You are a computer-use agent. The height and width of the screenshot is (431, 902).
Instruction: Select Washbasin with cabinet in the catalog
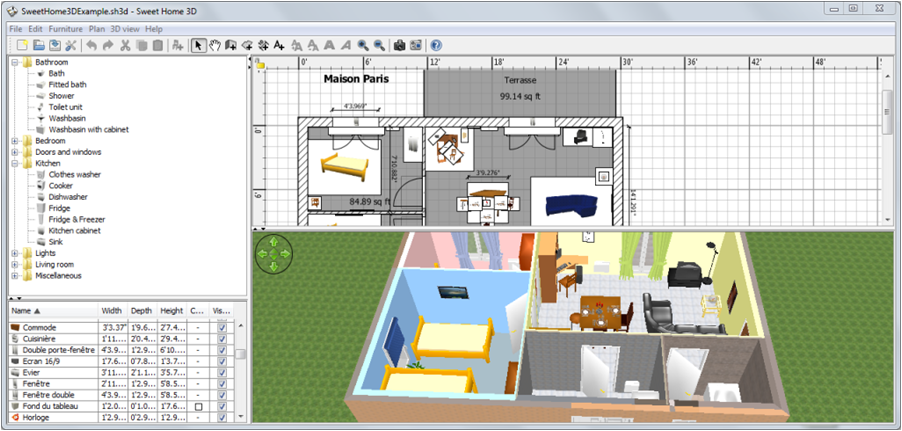(x=89, y=129)
